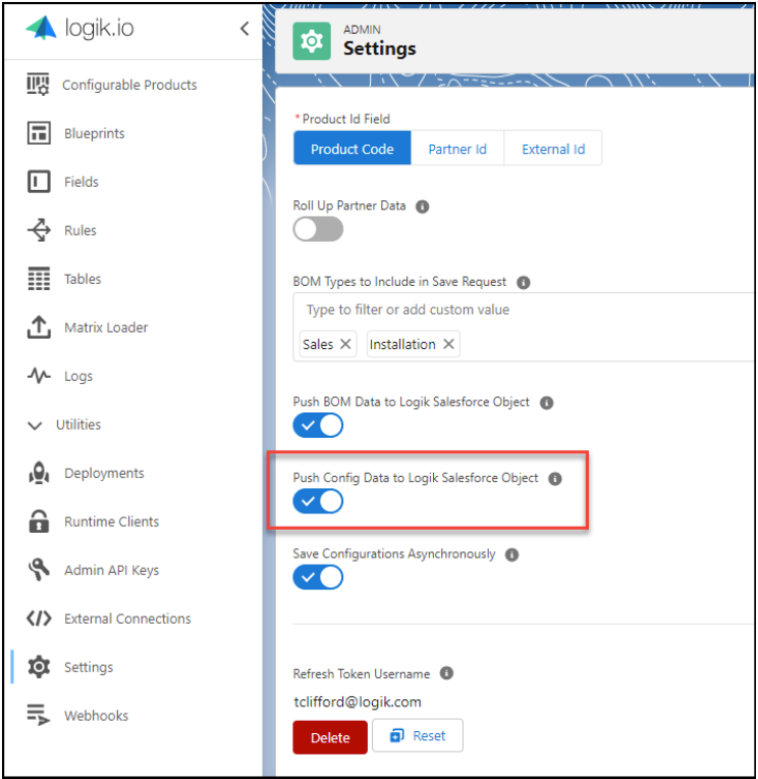Click the Settings gear icon in the sidebar
The width and height of the screenshot is (758, 779).
point(39,667)
